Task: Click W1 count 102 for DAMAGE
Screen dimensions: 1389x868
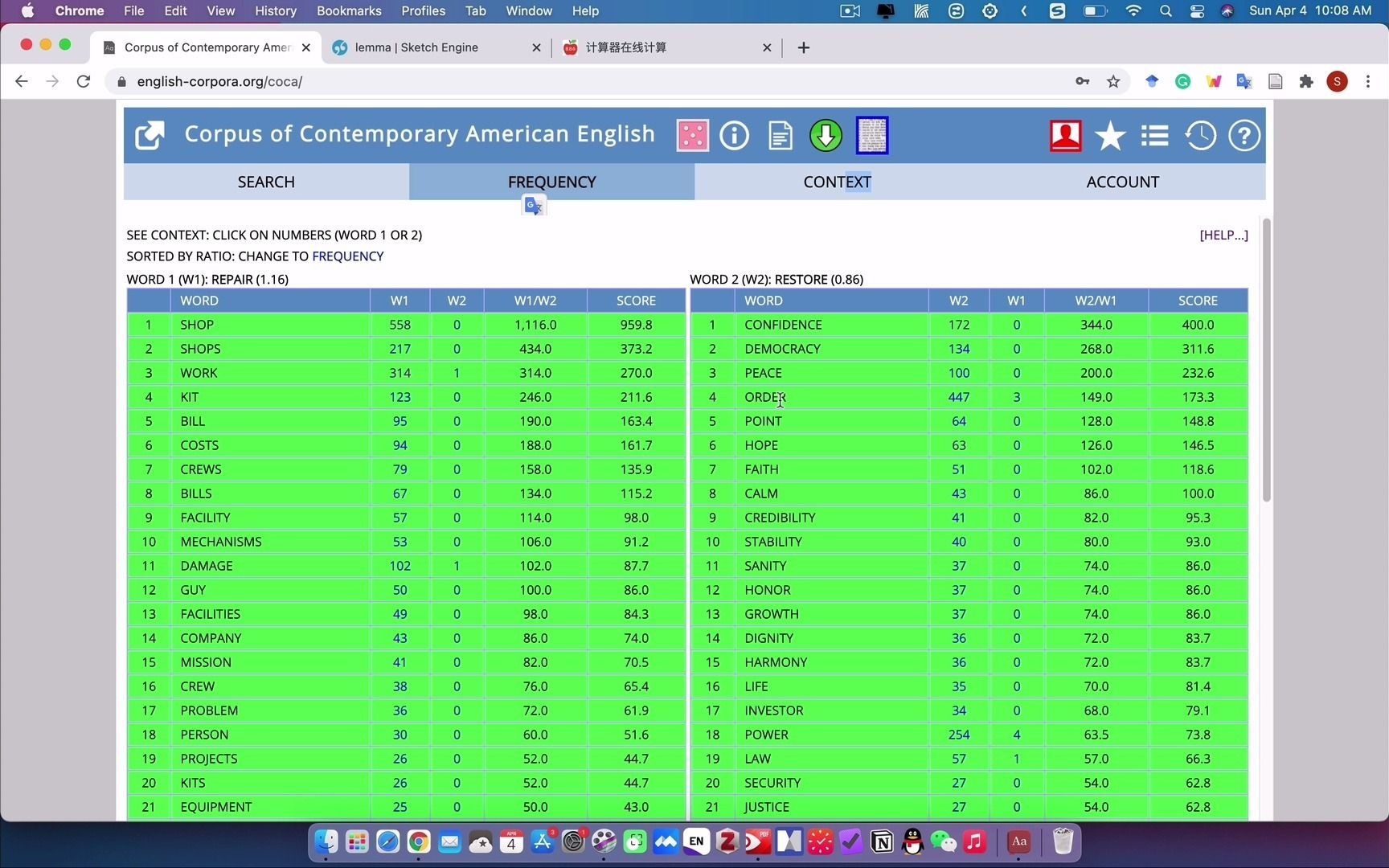Action: [x=399, y=566]
